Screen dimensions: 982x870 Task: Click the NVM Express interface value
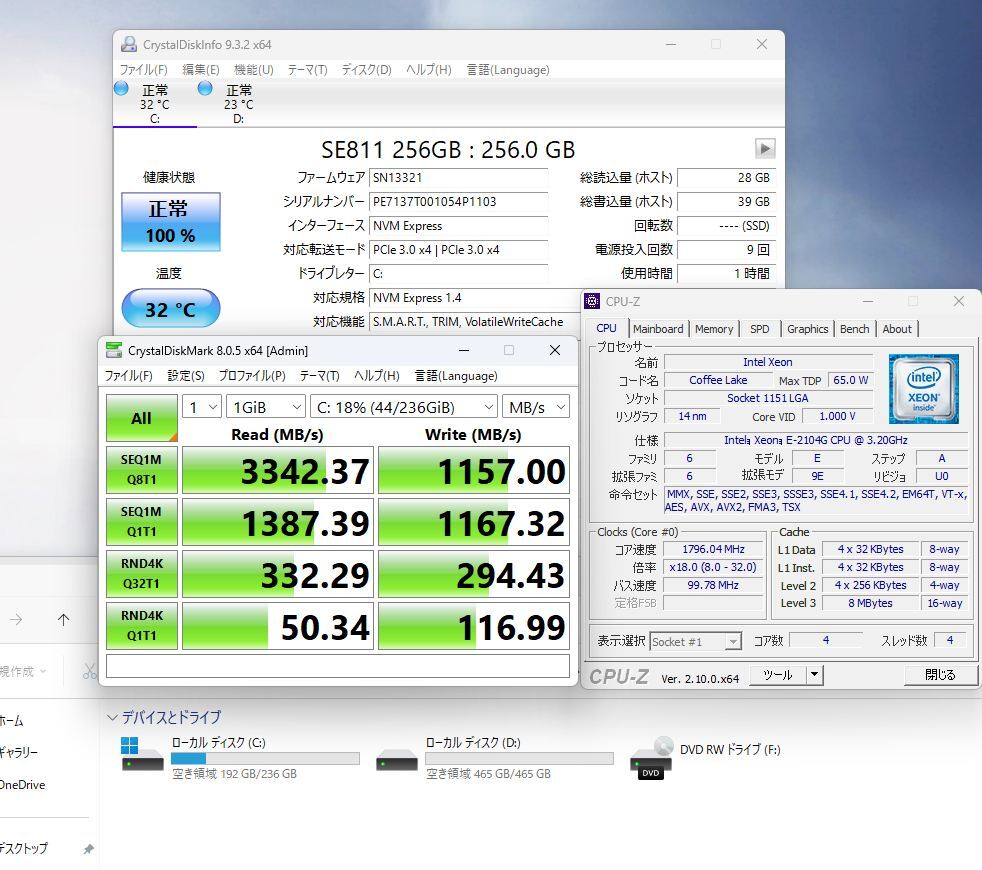click(458, 226)
